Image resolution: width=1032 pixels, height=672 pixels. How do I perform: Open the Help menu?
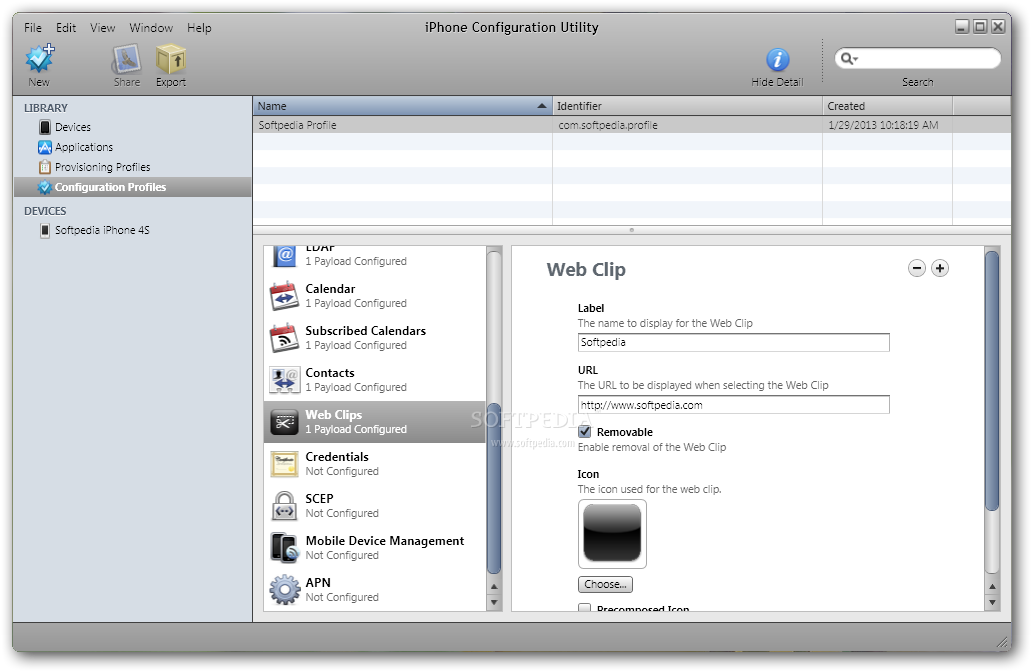(199, 28)
